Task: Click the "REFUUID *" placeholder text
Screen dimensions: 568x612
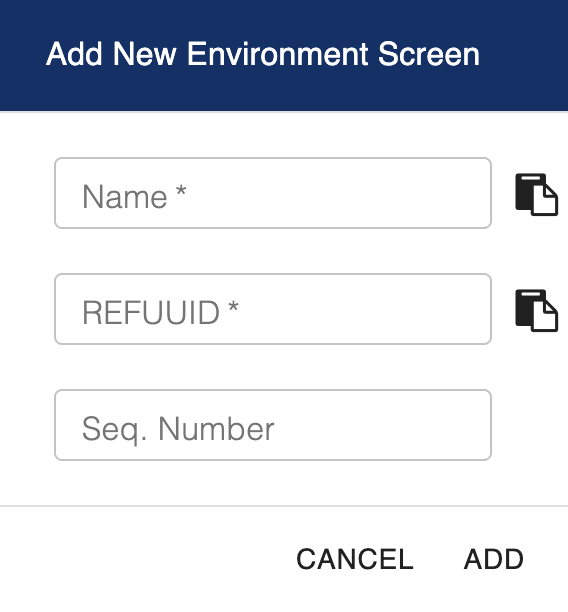Action: [x=160, y=313]
